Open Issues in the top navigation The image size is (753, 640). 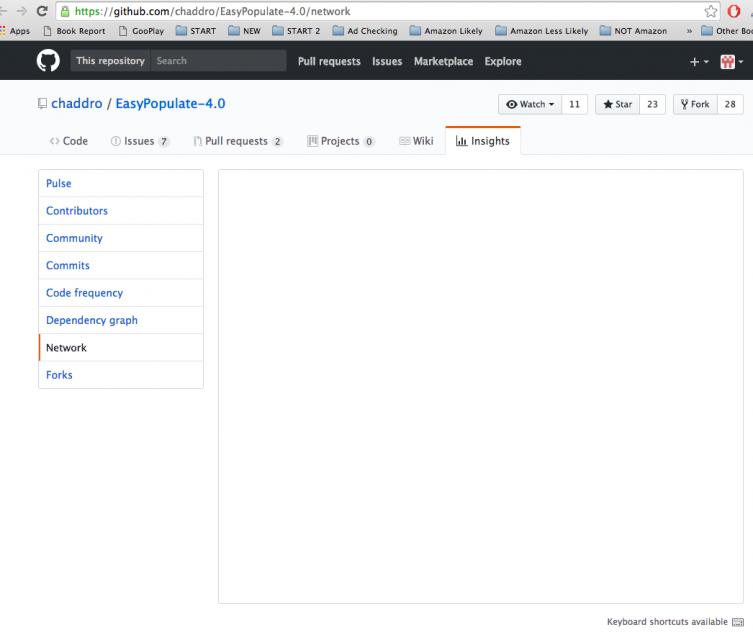pos(387,61)
